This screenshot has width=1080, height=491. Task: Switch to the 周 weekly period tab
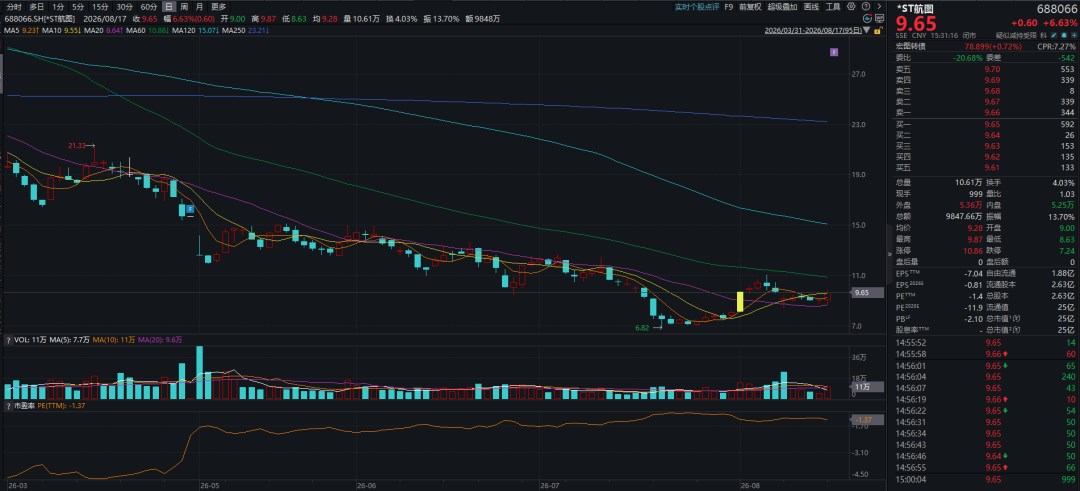pos(185,6)
